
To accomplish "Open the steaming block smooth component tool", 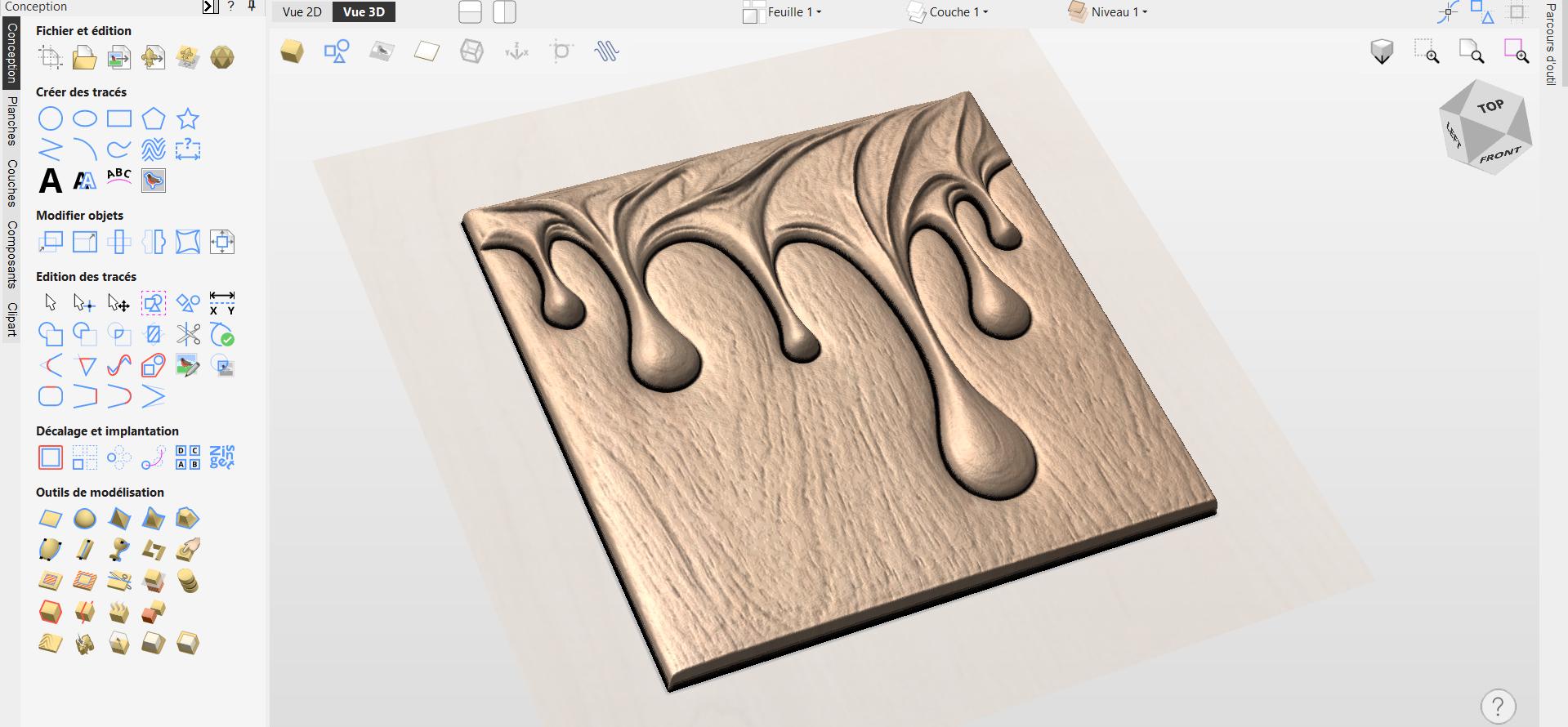I will click(x=119, y=612).
